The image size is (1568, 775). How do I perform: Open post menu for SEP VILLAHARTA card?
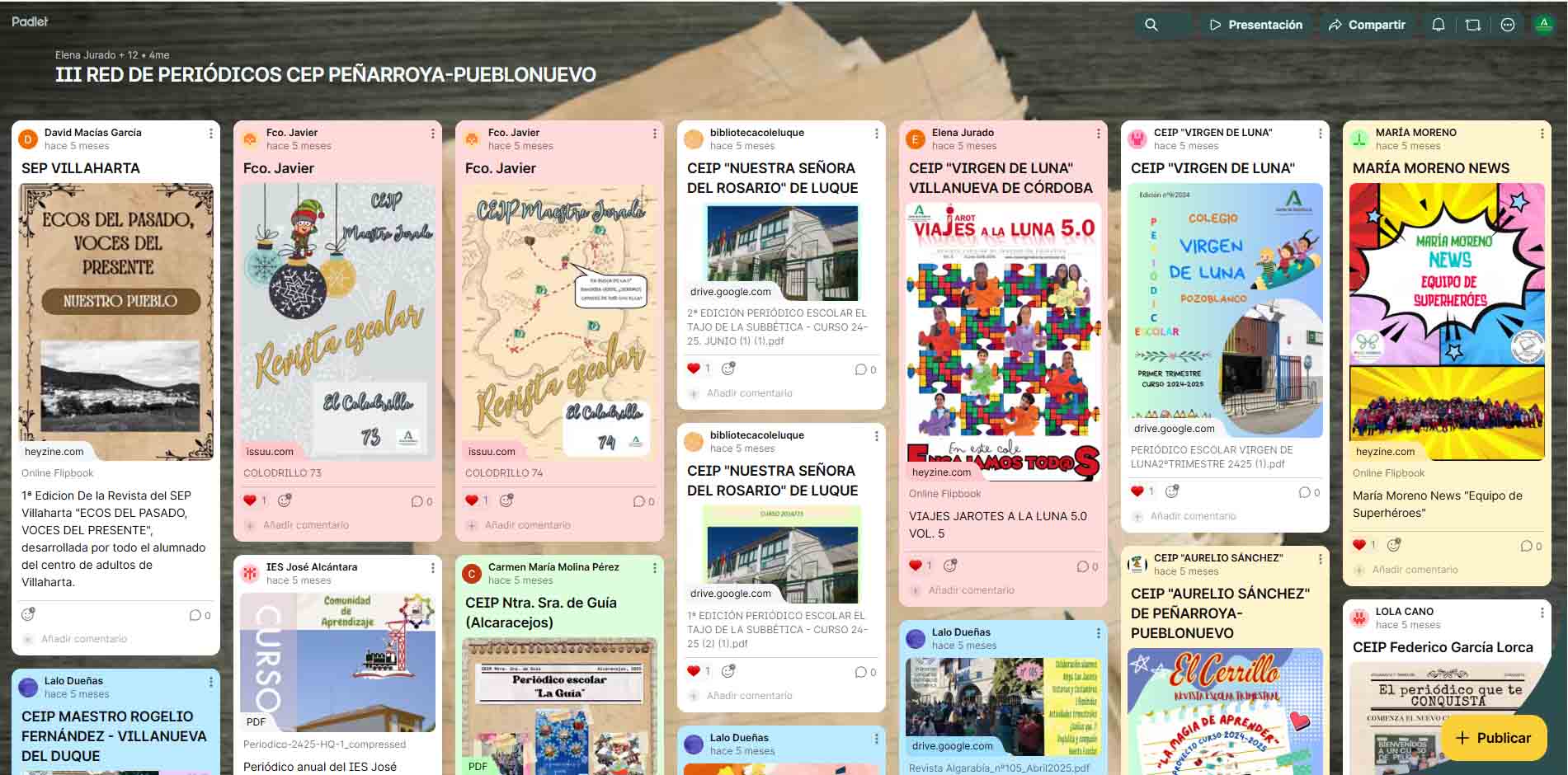211,133
